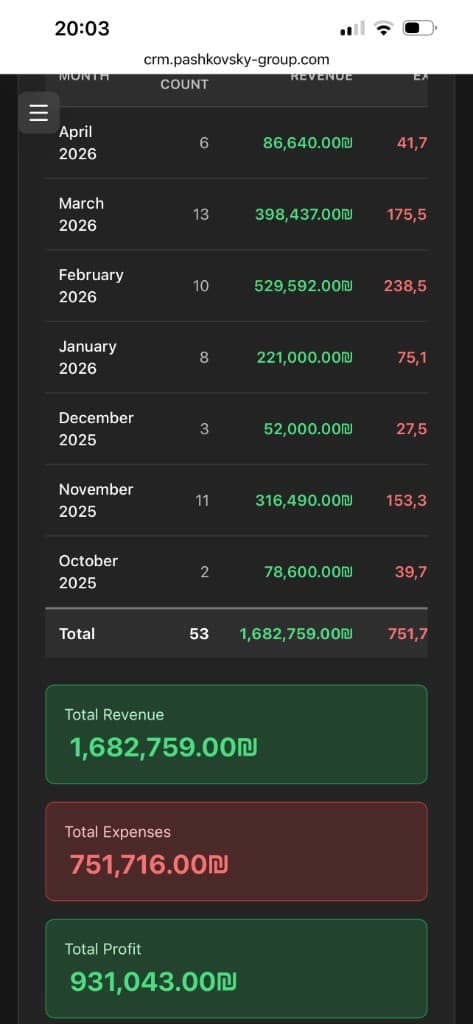Screen dimensions: 473x1024
Task: Open the Total Expenses summary card
Action: pos(236,852)
